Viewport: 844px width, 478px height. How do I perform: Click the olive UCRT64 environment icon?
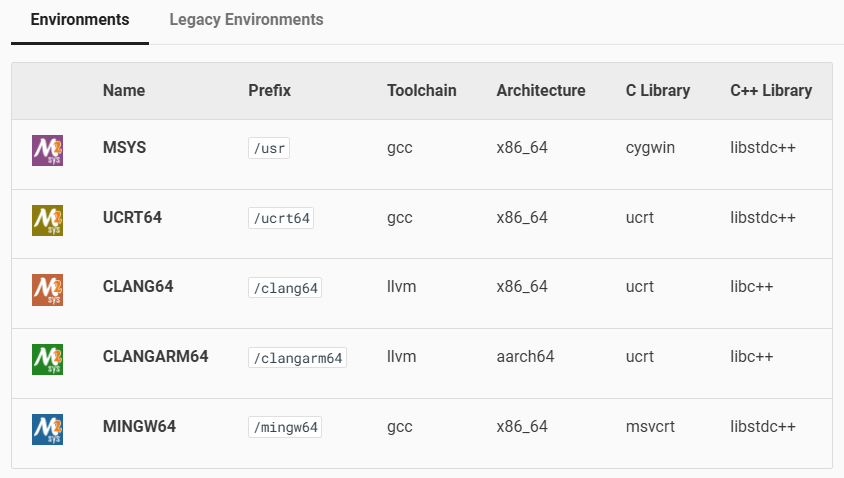tap(47, 219)
